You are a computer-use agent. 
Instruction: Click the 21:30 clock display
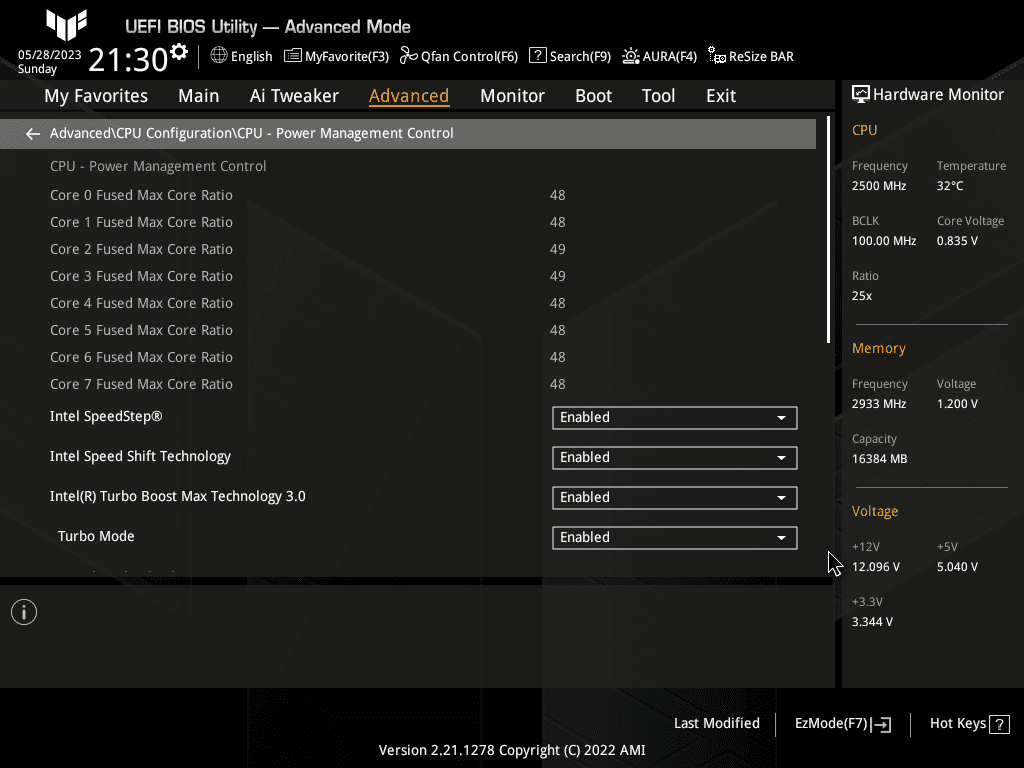click(128, 59)
